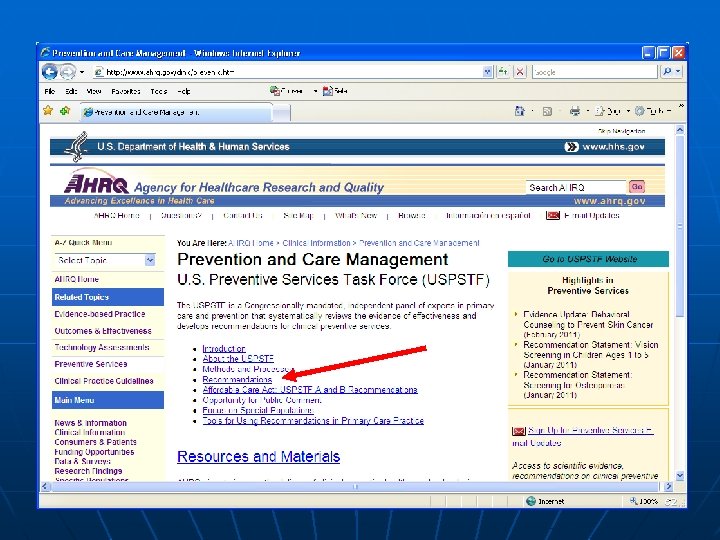Click inside the Google search box
720x540 pixels.
(x=594, y=72)
